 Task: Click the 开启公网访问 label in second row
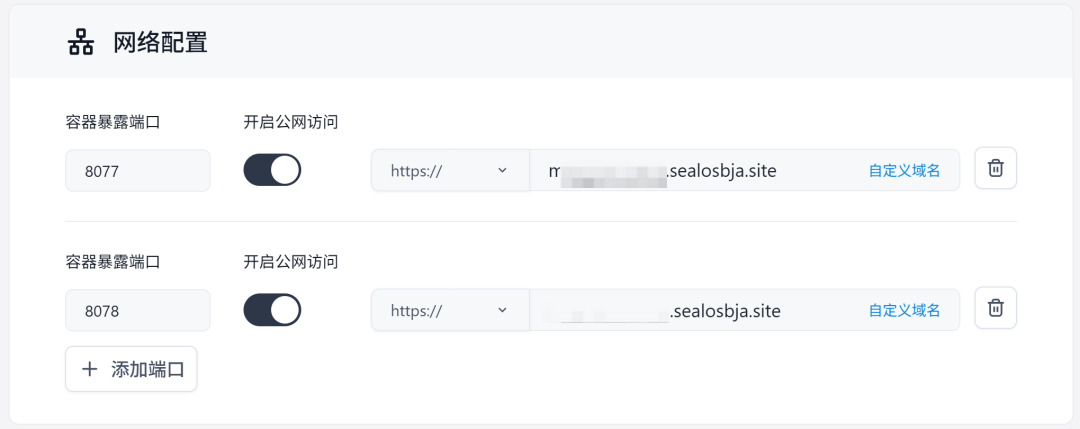(x=291, y=262)
